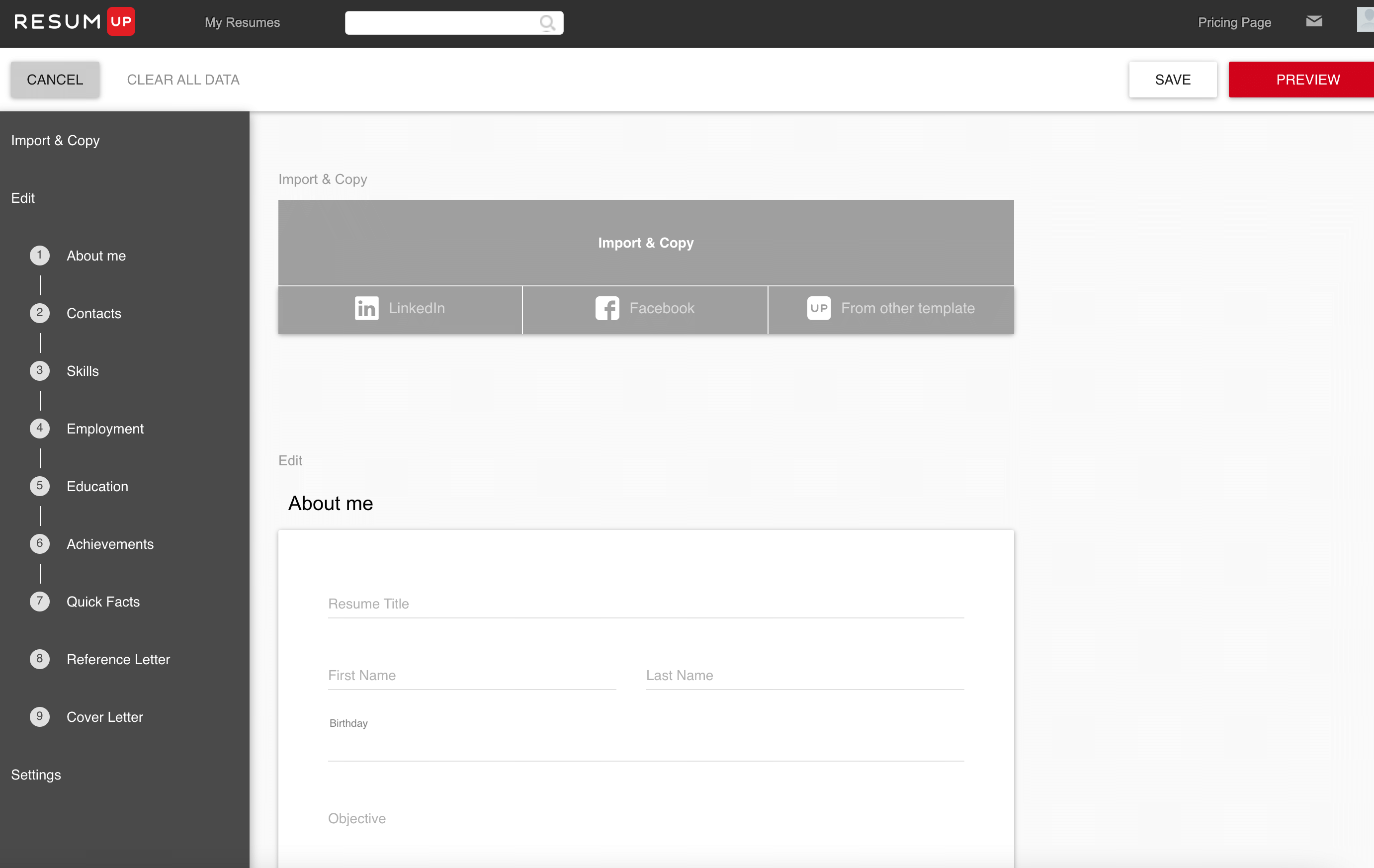Image resolution: width=1374 pixels, height=868 pixels.
Task: Click the Cancel button
Action: (55, 80)
